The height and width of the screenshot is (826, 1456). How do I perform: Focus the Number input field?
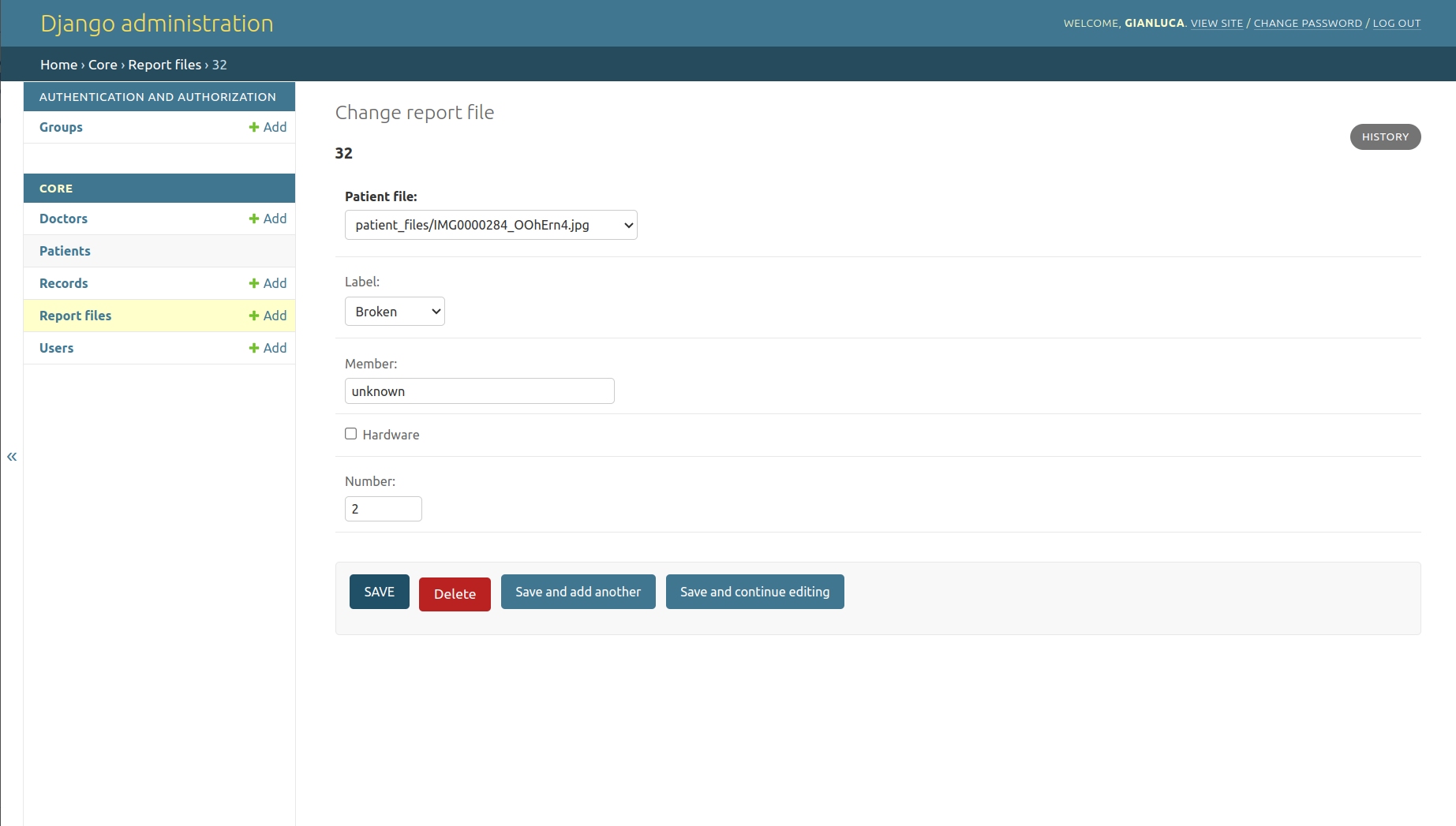tap(384, 509)
